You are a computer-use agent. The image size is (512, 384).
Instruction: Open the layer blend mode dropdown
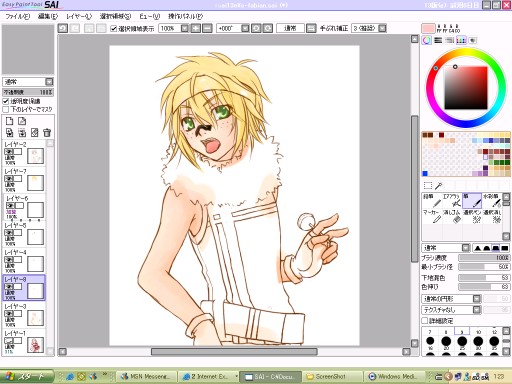click(x=49, y=82)
